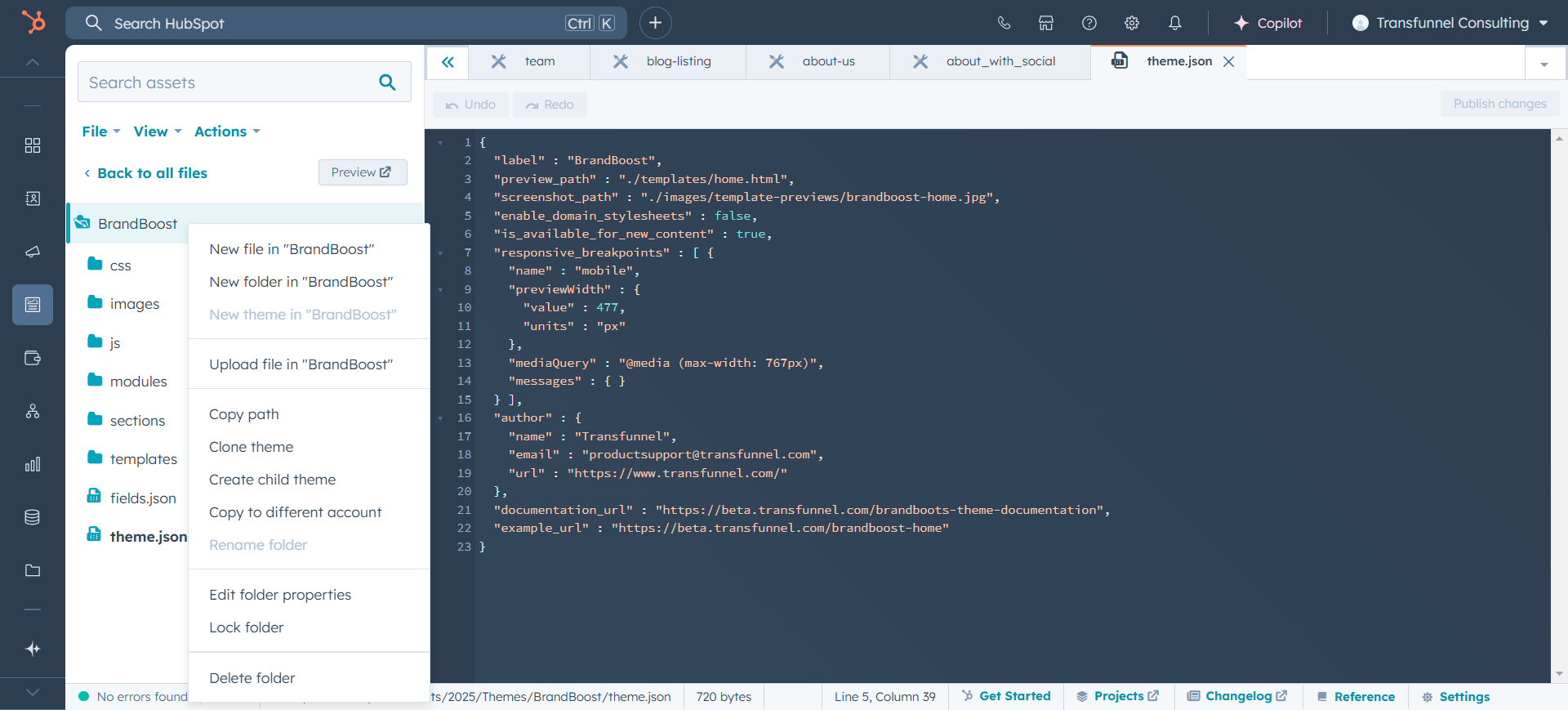Open the left nav commerce wallet icon
The image size is (1568, 710).
coord(33,358)
